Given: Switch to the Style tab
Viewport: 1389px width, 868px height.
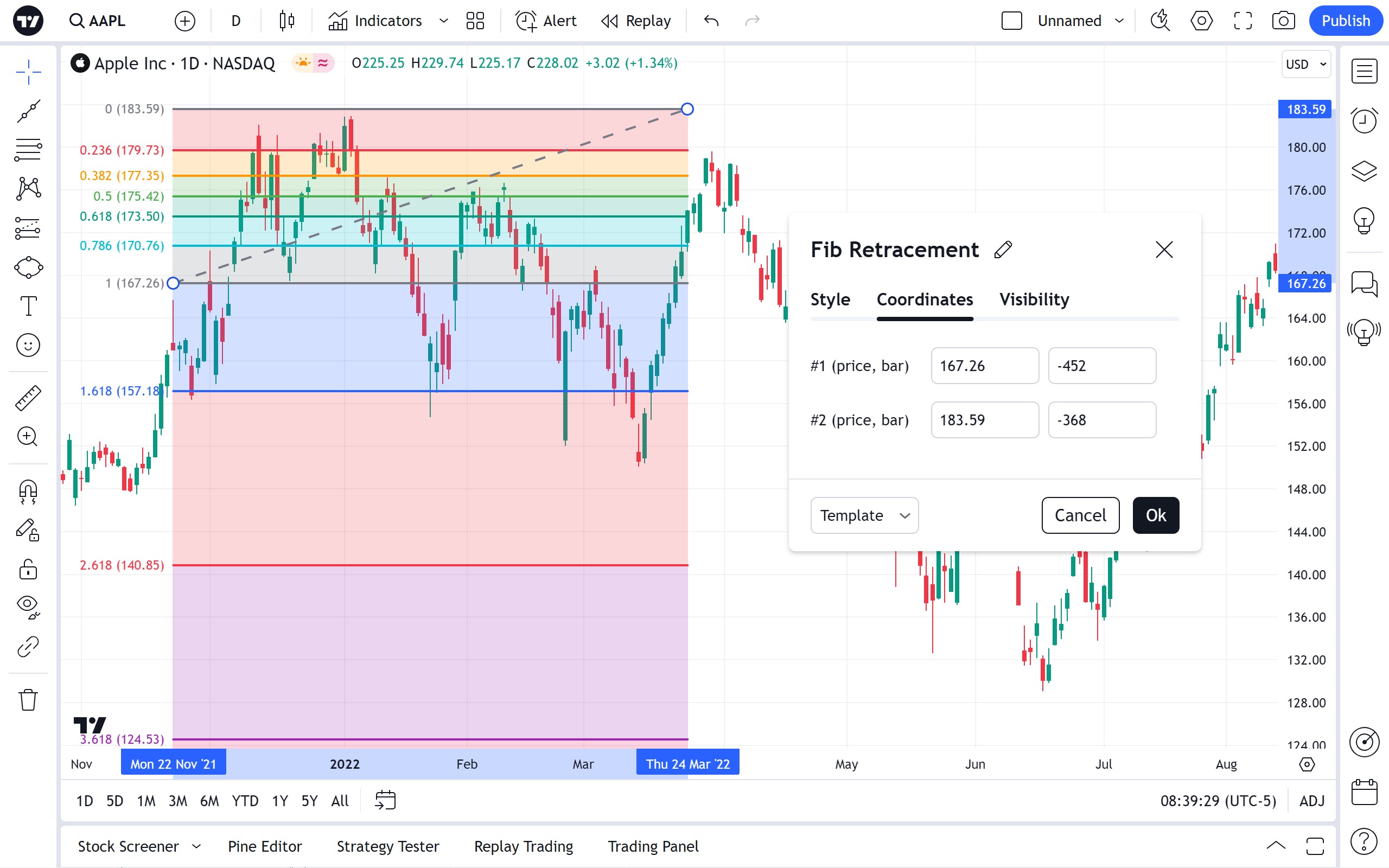Looking at the screenshot, I should (x=830, y=299).
